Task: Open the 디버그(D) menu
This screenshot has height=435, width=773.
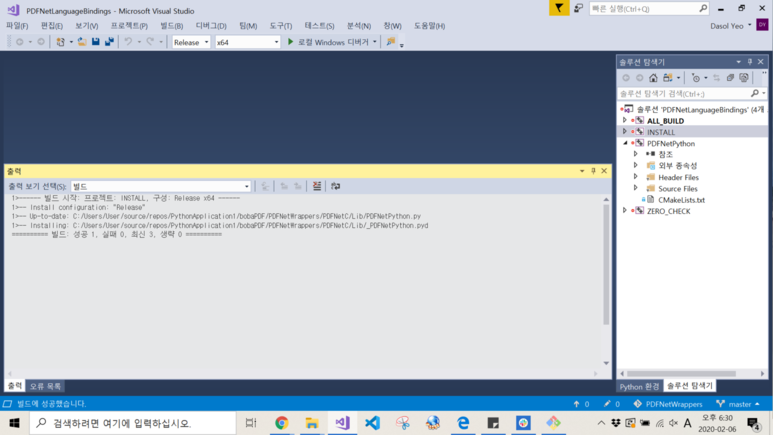Action: (211, 26)
